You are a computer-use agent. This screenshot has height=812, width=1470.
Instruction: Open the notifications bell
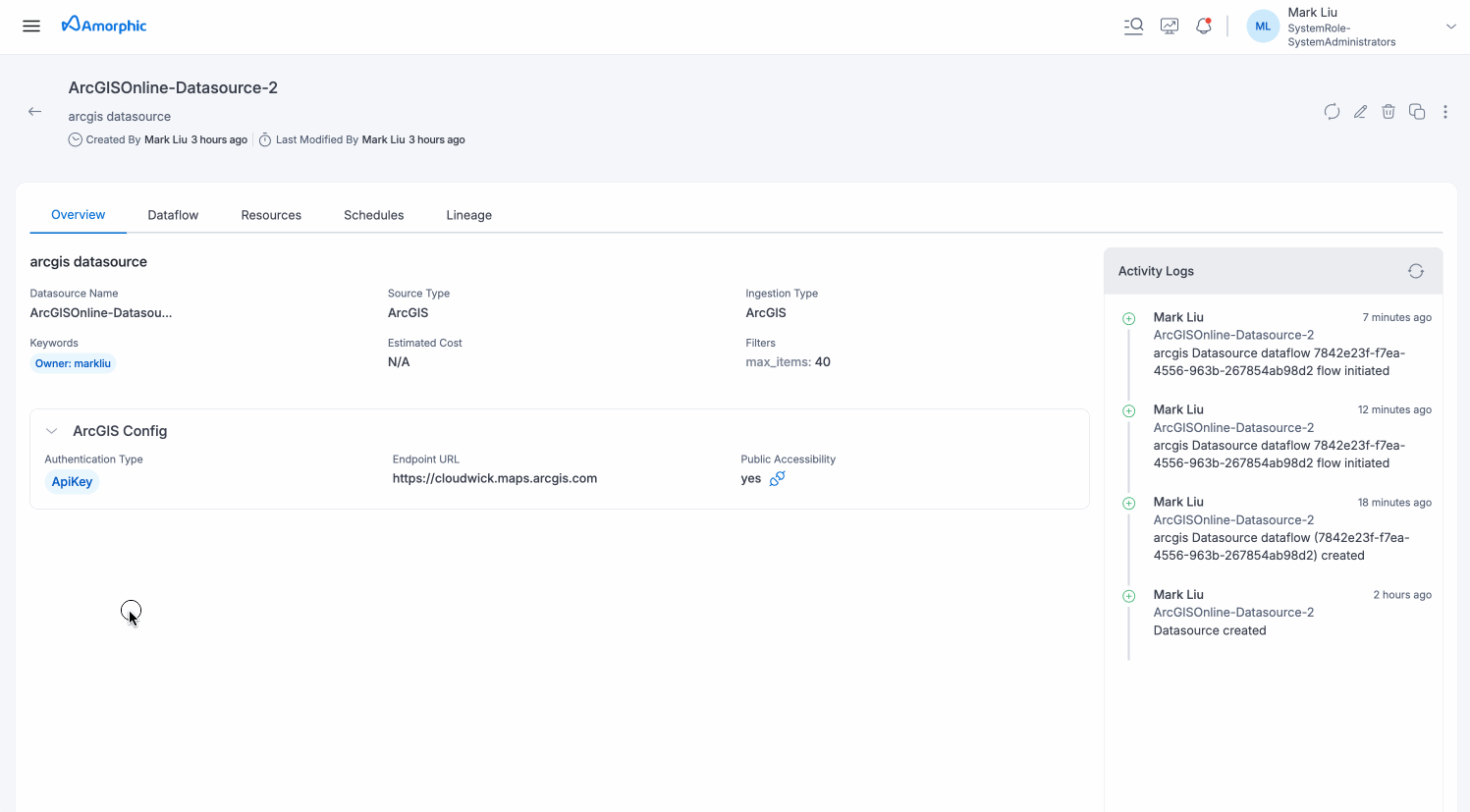pyautogui.click(x=1203, y=27)
